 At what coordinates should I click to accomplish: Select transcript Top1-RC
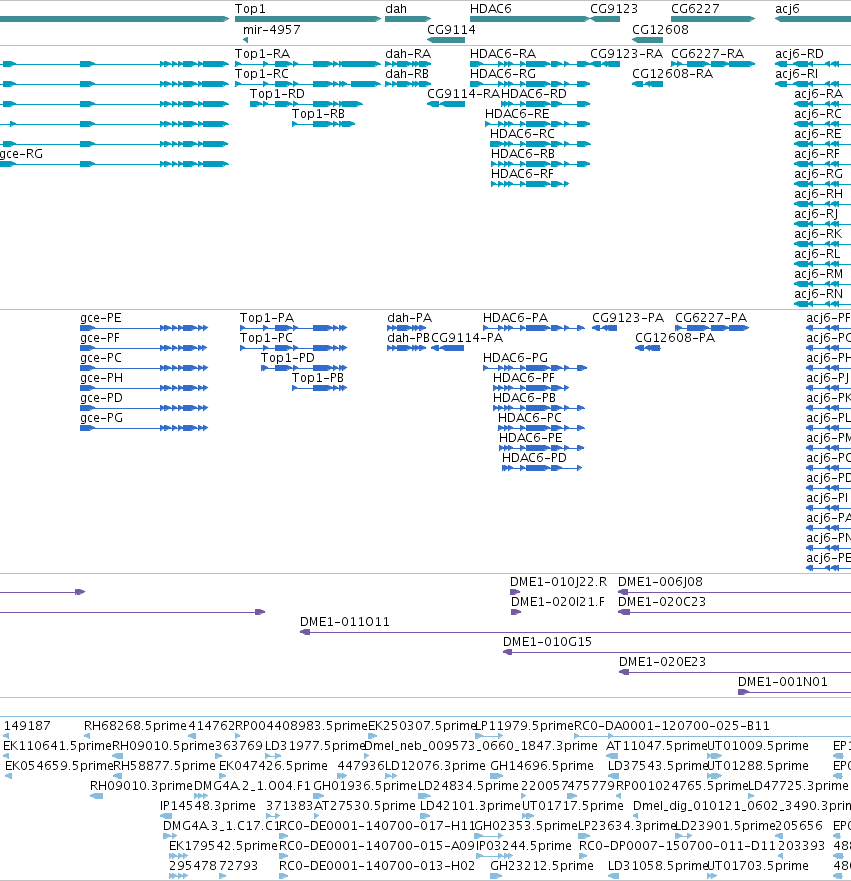tap(308, 84)
